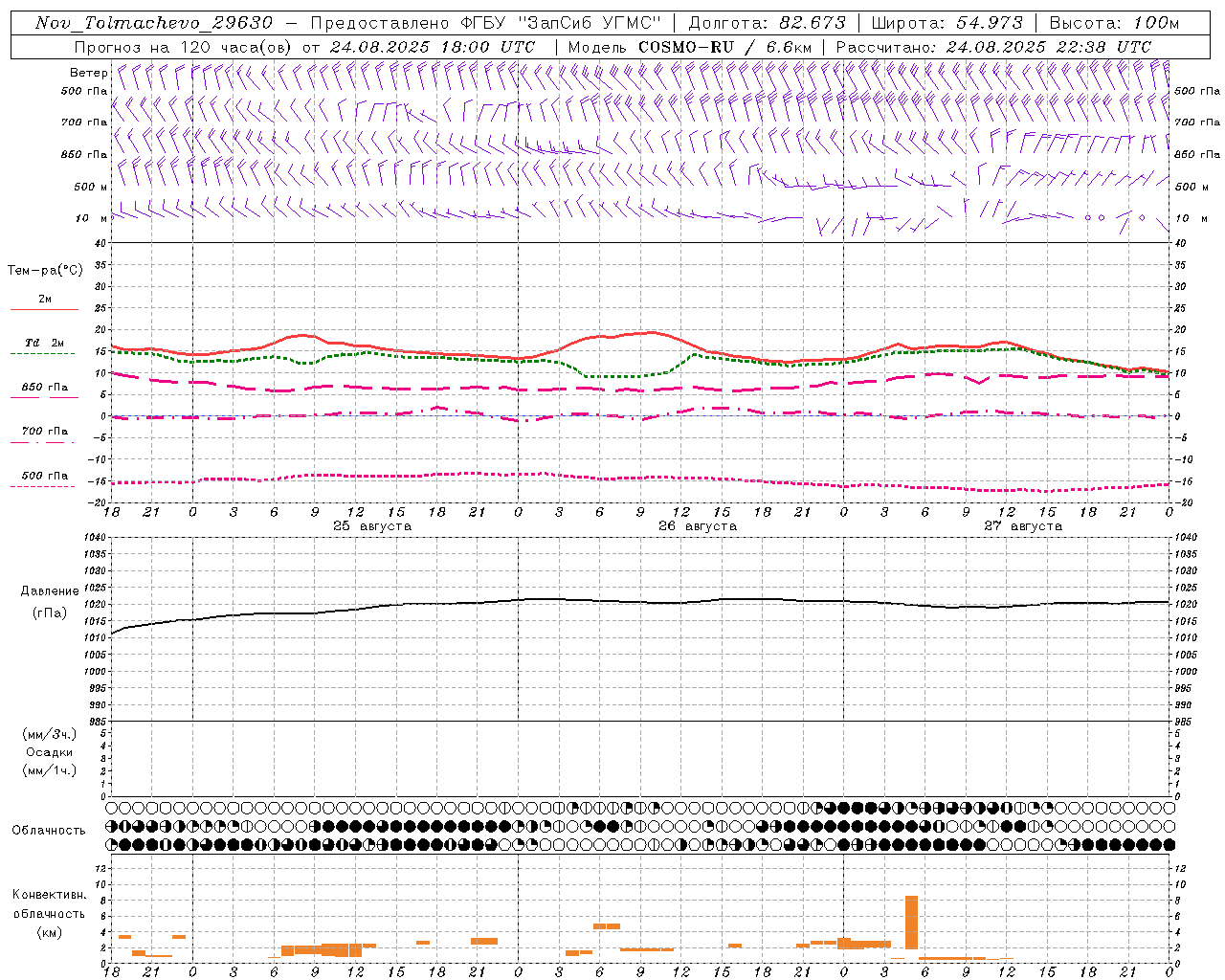This screenshot has width=1225, height=980.
Task: Click the red '2м' temperature legend line
Action: pyautogui.click(x=44, y=309)
